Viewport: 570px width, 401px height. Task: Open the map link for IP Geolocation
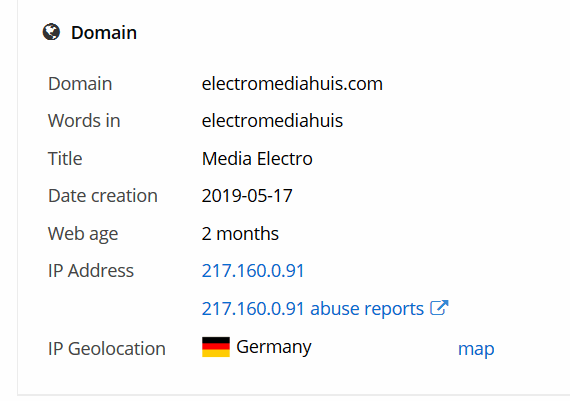pyautogui.click(x=476, y=349)
